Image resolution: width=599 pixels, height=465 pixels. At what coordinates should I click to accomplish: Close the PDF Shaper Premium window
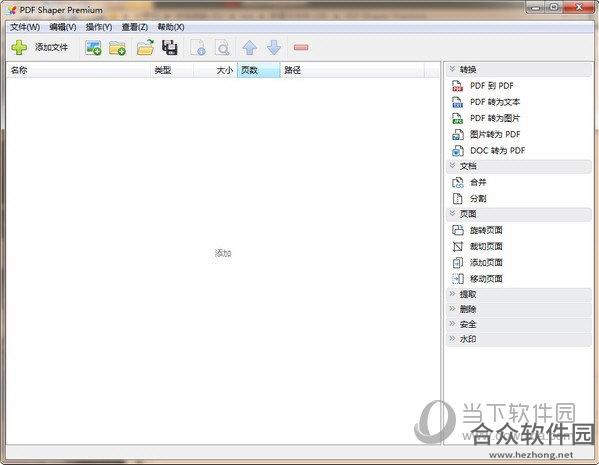579,7
